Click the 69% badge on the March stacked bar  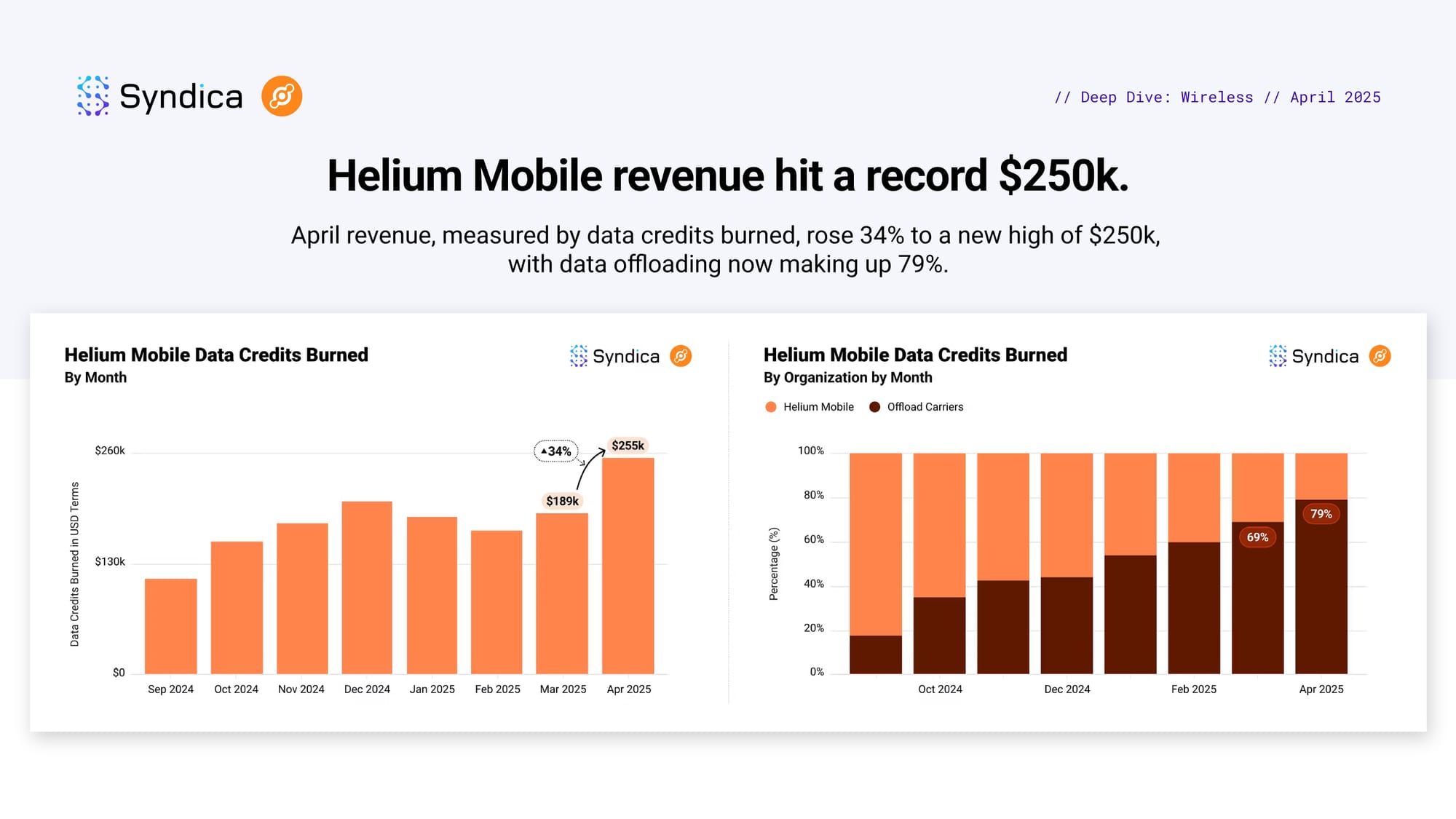click(1257, 537)
